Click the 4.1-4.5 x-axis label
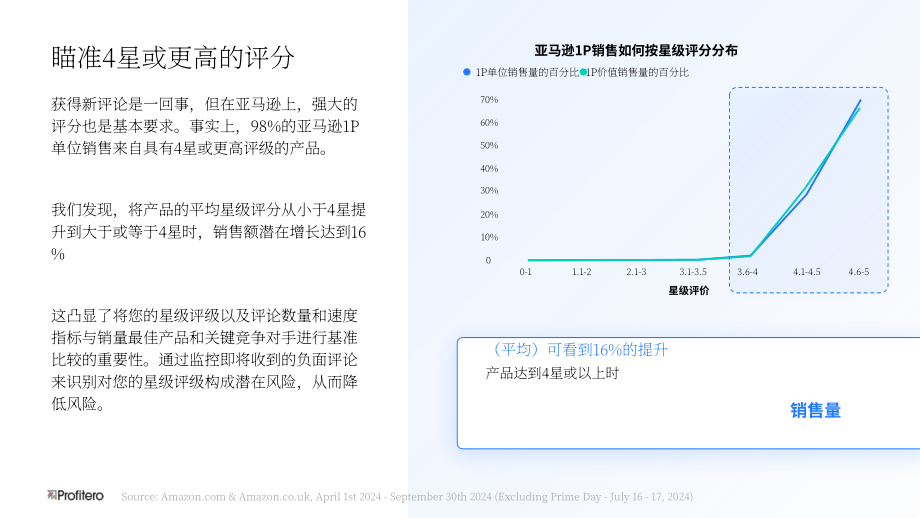The width and height of the screenshot is (920, 518). point(807,272)
